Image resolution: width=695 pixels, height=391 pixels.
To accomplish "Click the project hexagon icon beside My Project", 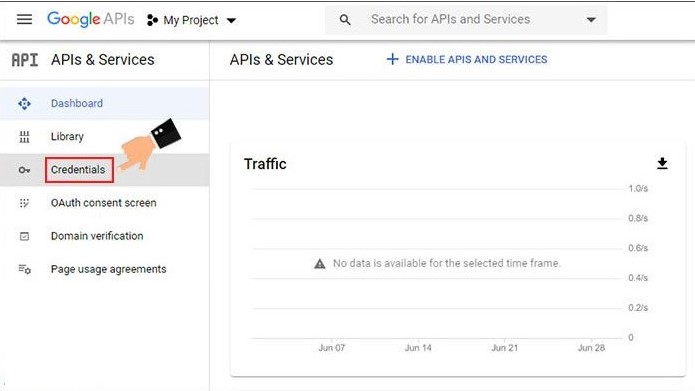I will (x=152, y=20).
